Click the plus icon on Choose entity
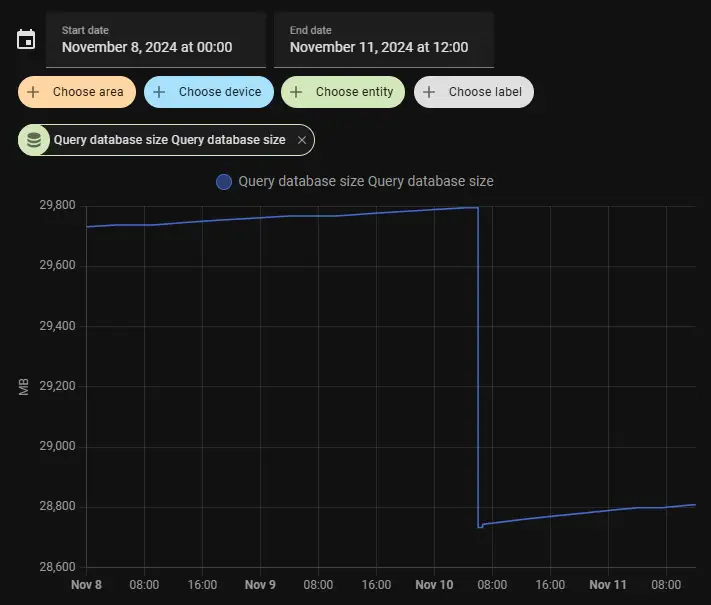The width and height of the screenshot is (711, 605). point(297,92)
